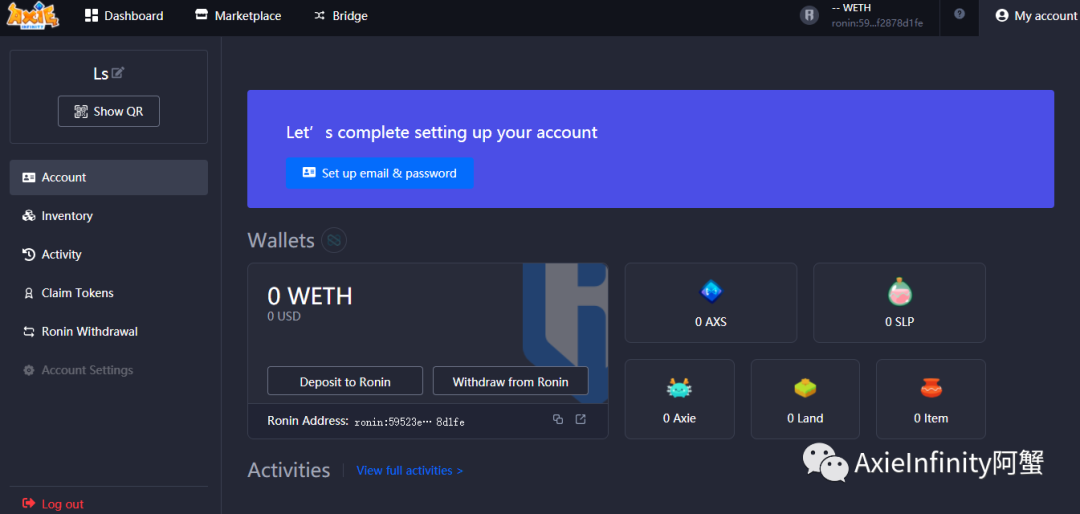
Task: Click the QR code icon
Action: pos(81,112)
